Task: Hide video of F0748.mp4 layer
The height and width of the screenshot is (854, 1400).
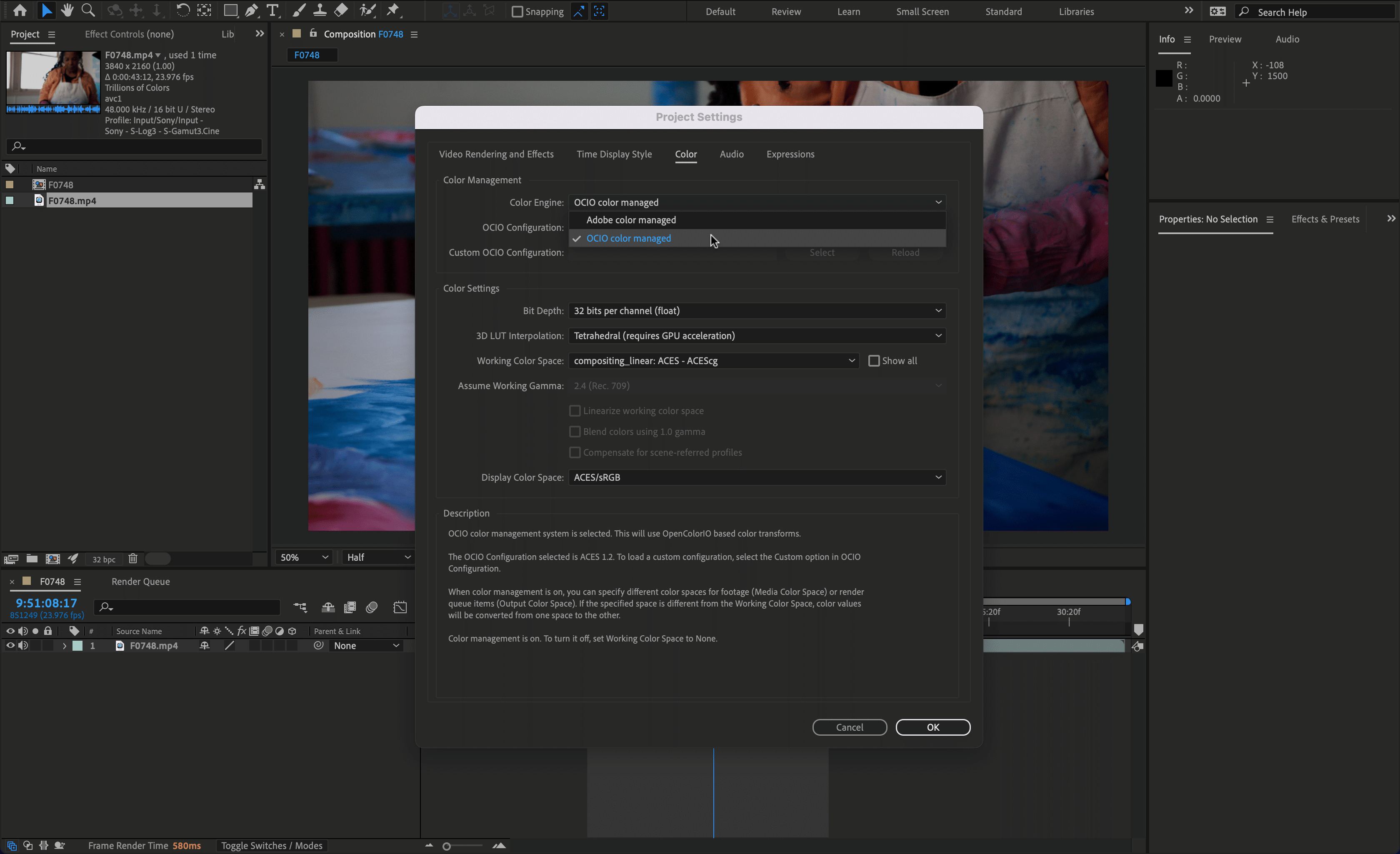Action: [x=10, y=645]
